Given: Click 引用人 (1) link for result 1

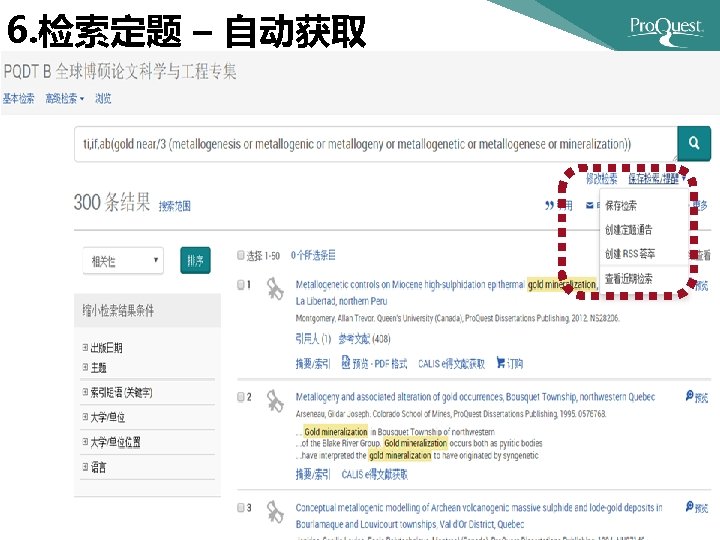Looking at the screenshot, I should pos(313,338).
